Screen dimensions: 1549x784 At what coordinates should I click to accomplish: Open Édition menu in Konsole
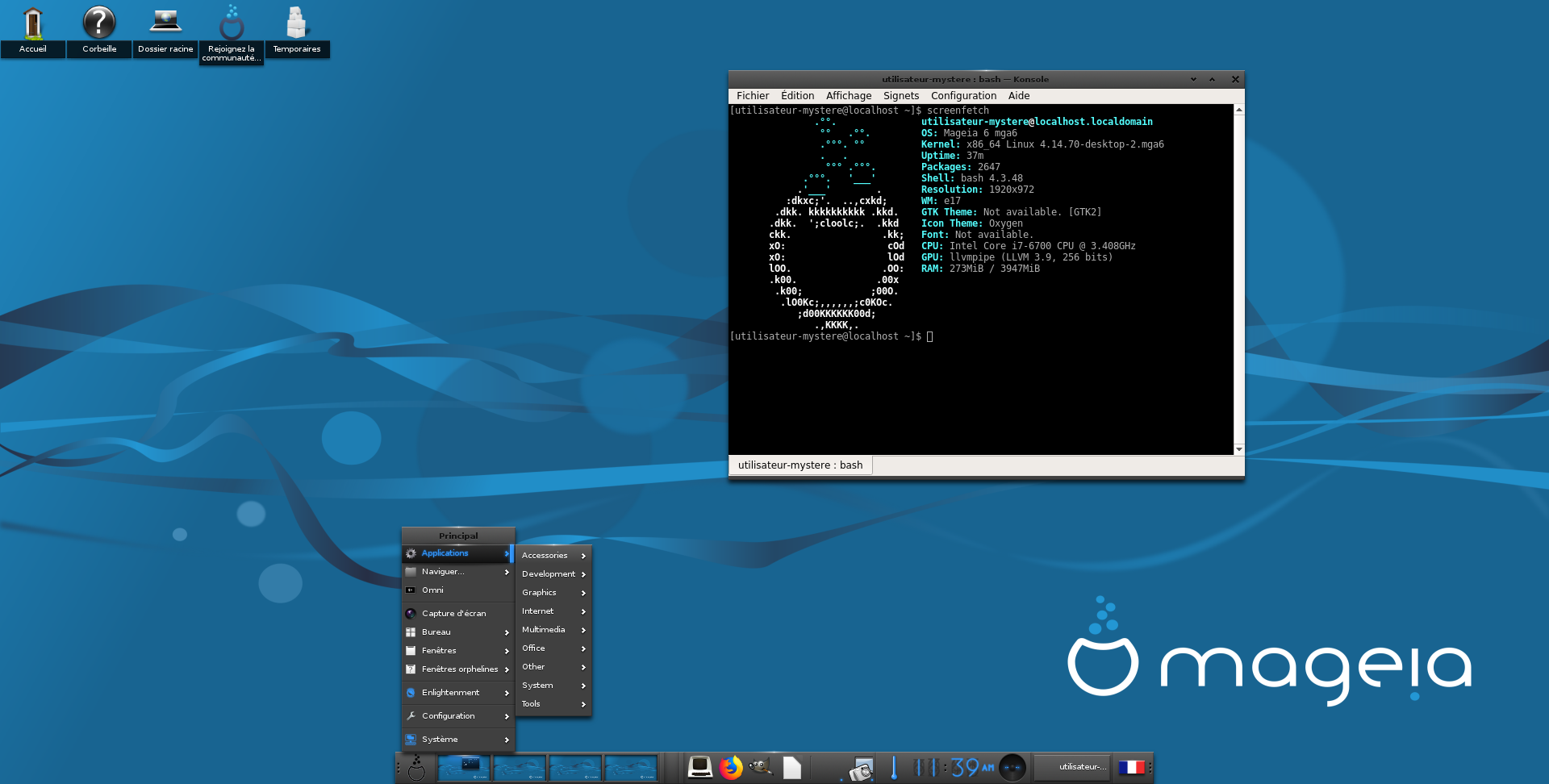coord(797,95)
